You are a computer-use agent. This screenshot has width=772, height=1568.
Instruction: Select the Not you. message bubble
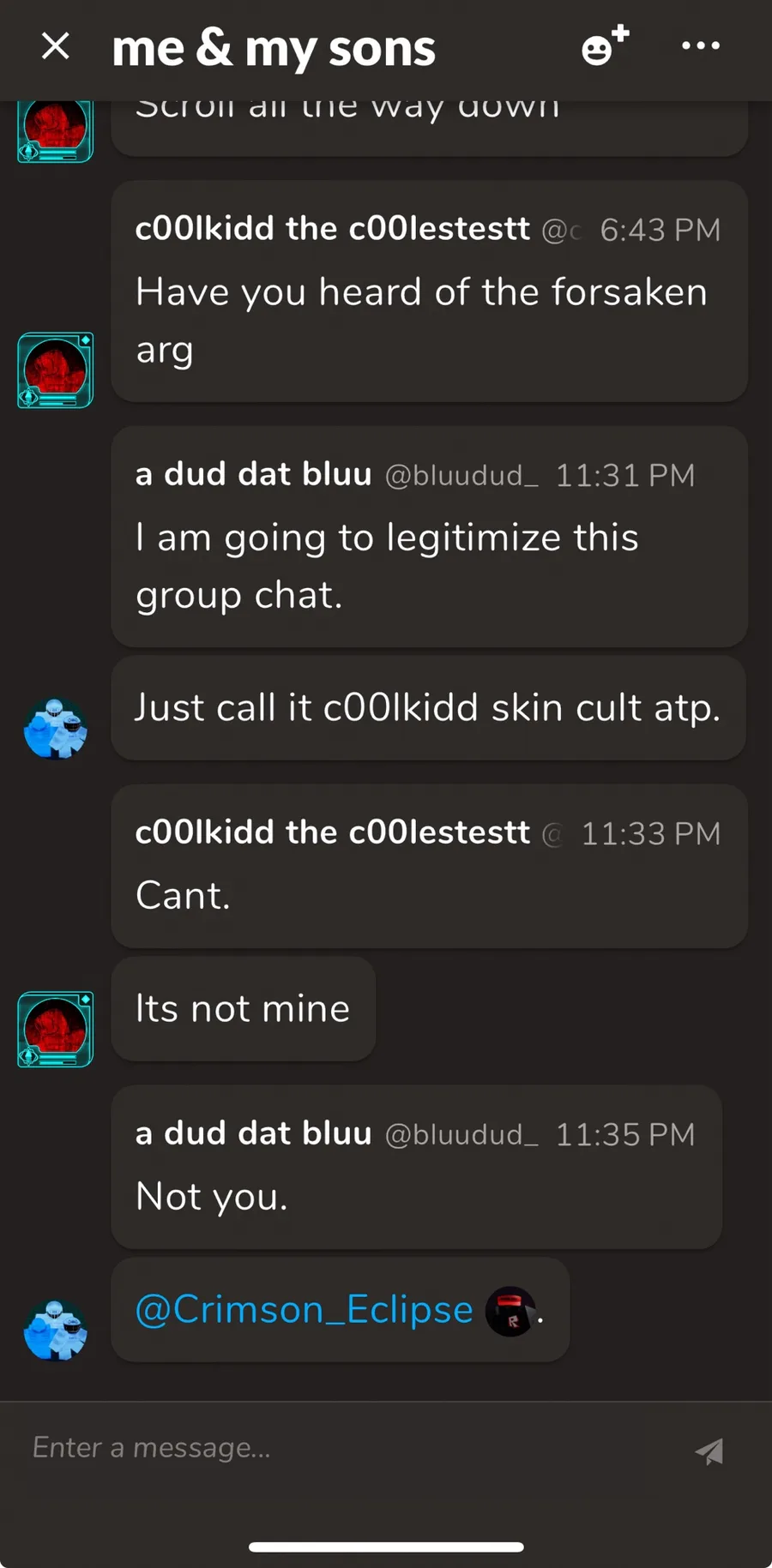click(417, 1167)
